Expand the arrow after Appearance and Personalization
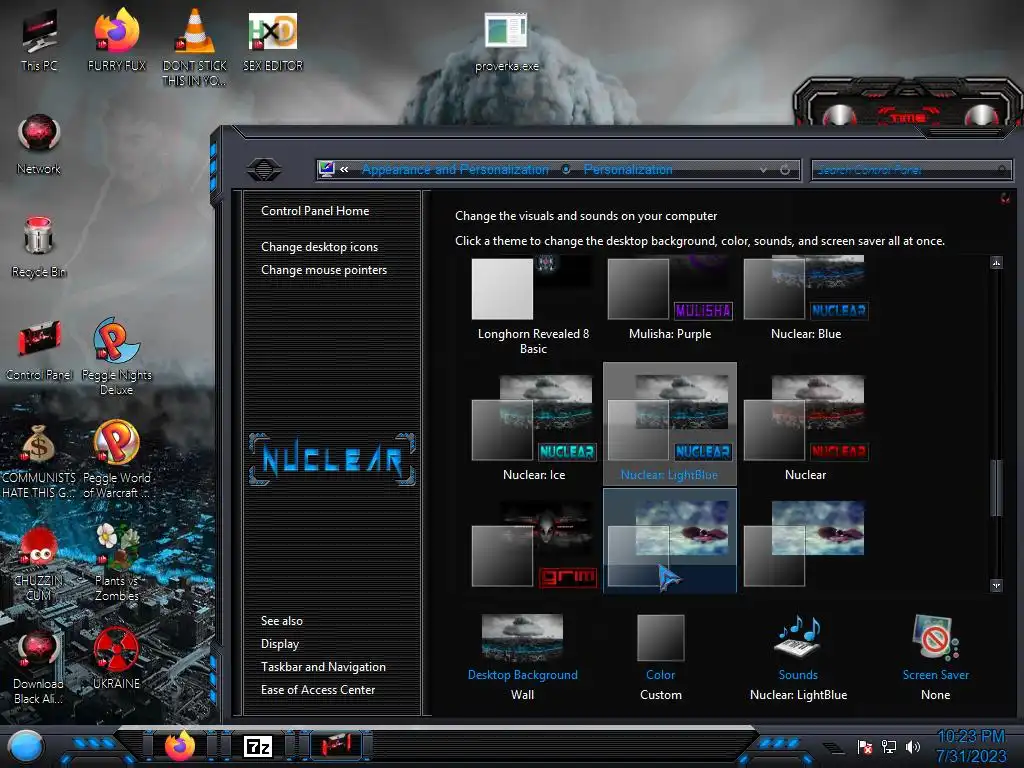The width and height of the screenshot is (1024, 768). pos(566,170)
